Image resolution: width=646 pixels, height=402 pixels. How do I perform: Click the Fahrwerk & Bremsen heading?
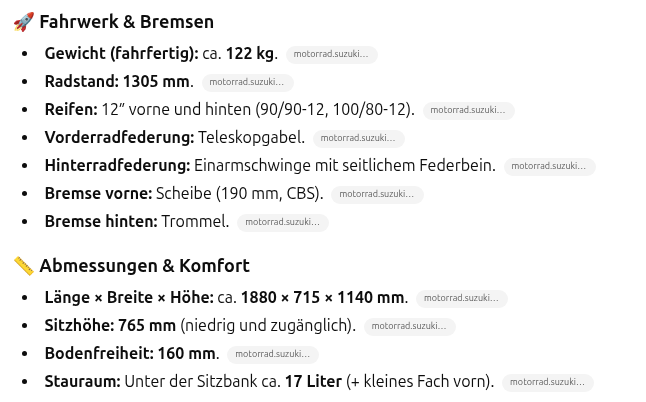point(126,22)
